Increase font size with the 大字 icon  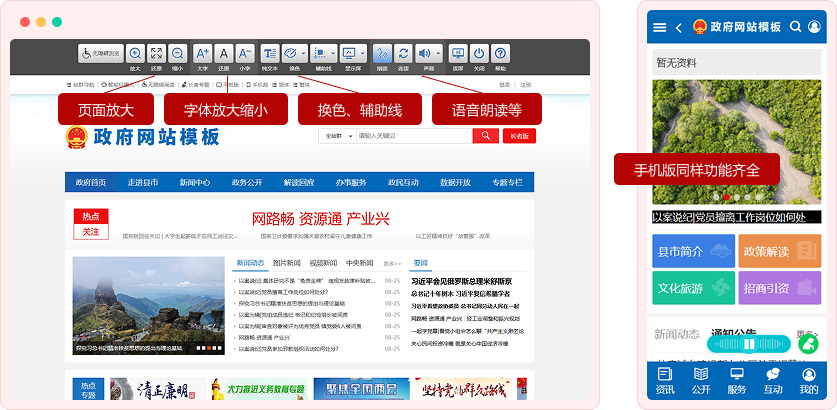202,54
